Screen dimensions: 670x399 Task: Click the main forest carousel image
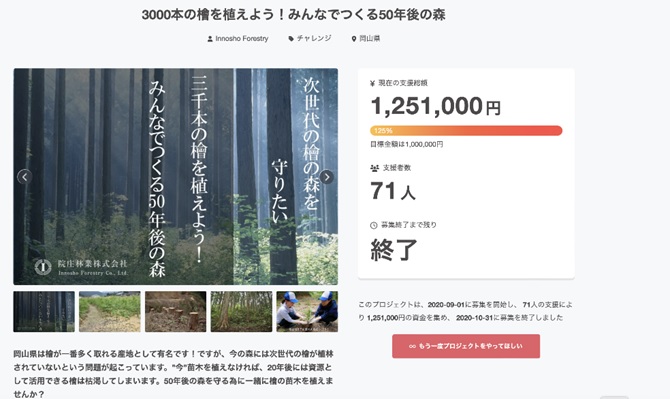coord(176,176)
